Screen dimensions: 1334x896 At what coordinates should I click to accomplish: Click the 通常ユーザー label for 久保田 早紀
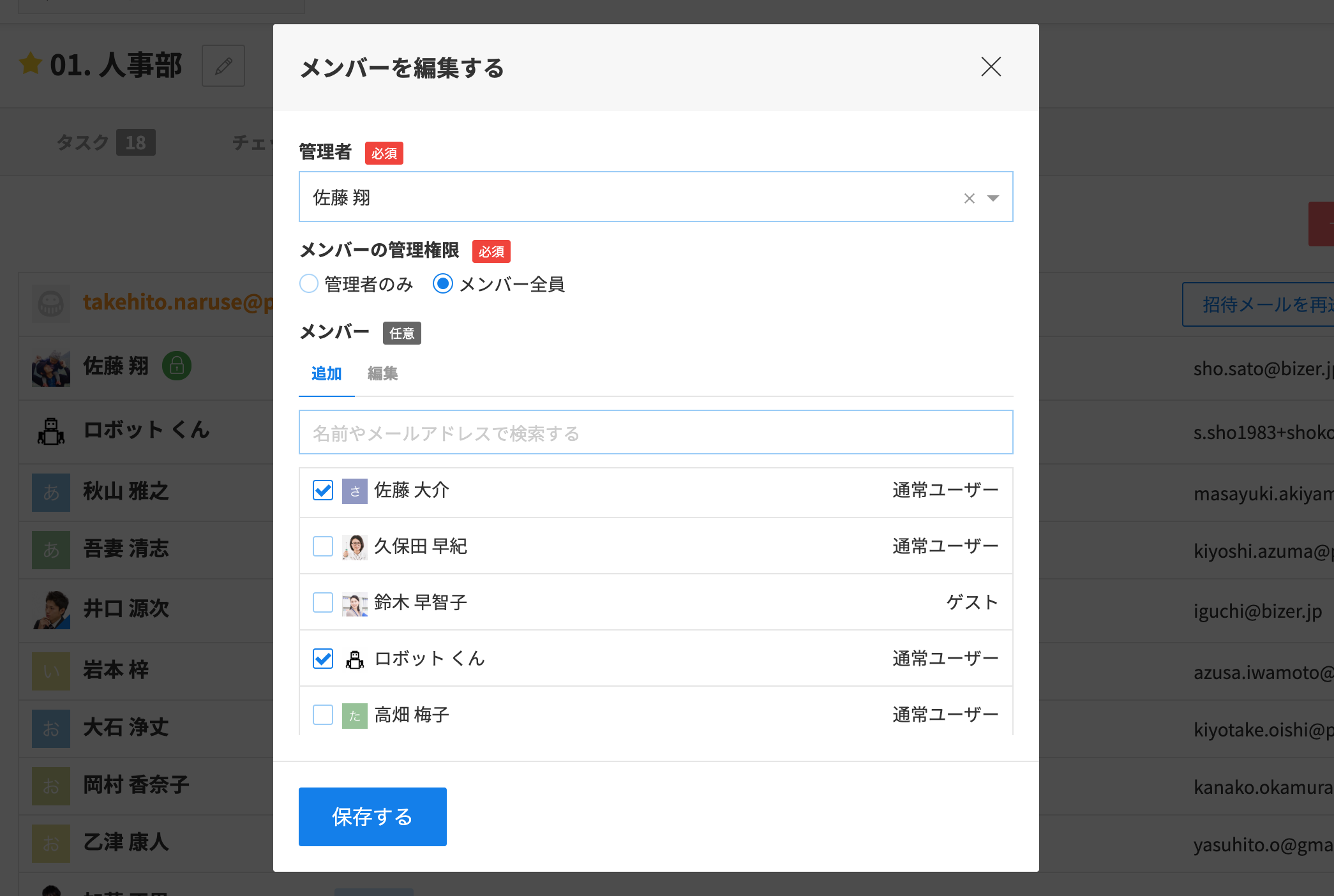pyautogui.click(x=945, y=546)
